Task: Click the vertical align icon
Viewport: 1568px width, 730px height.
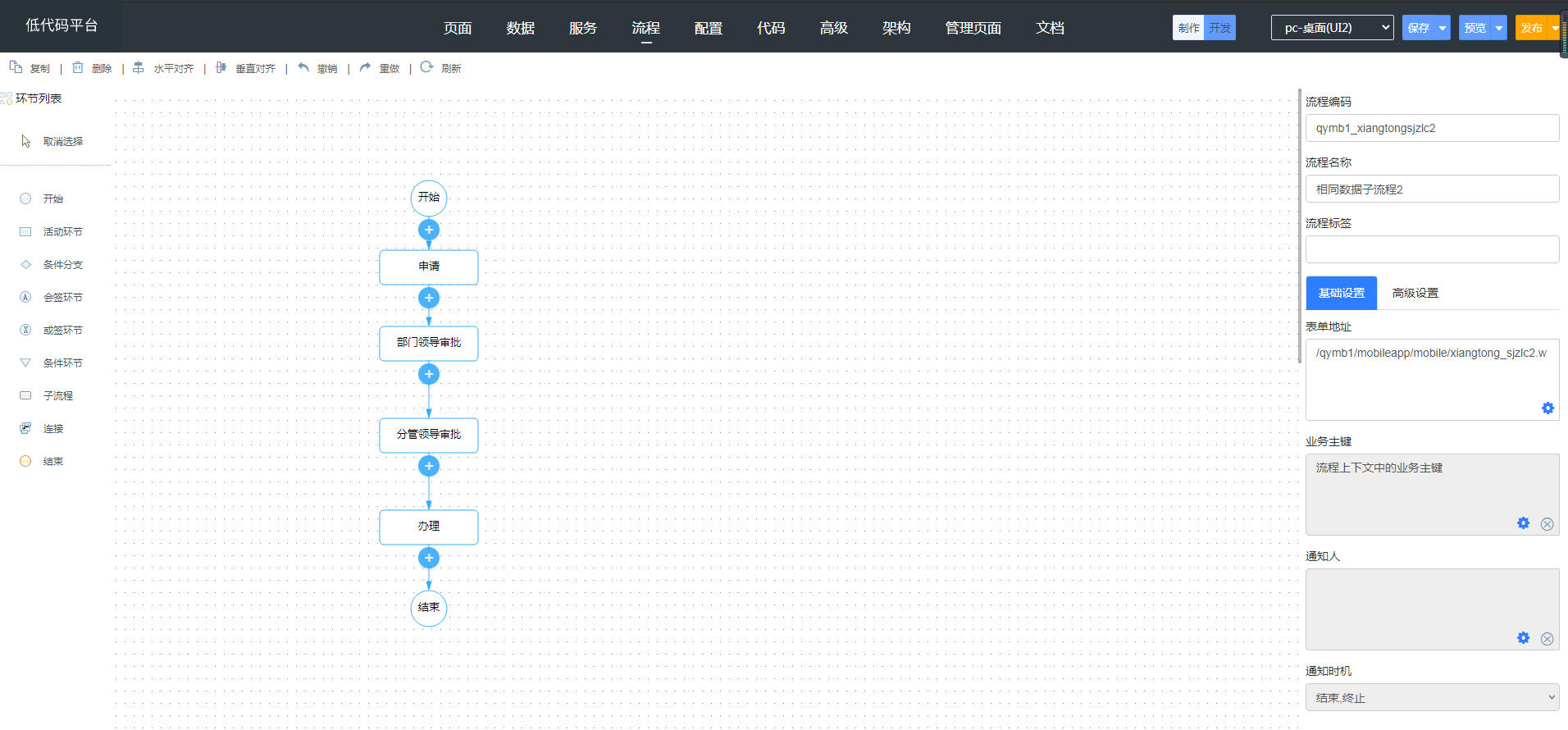Action: 221,67
